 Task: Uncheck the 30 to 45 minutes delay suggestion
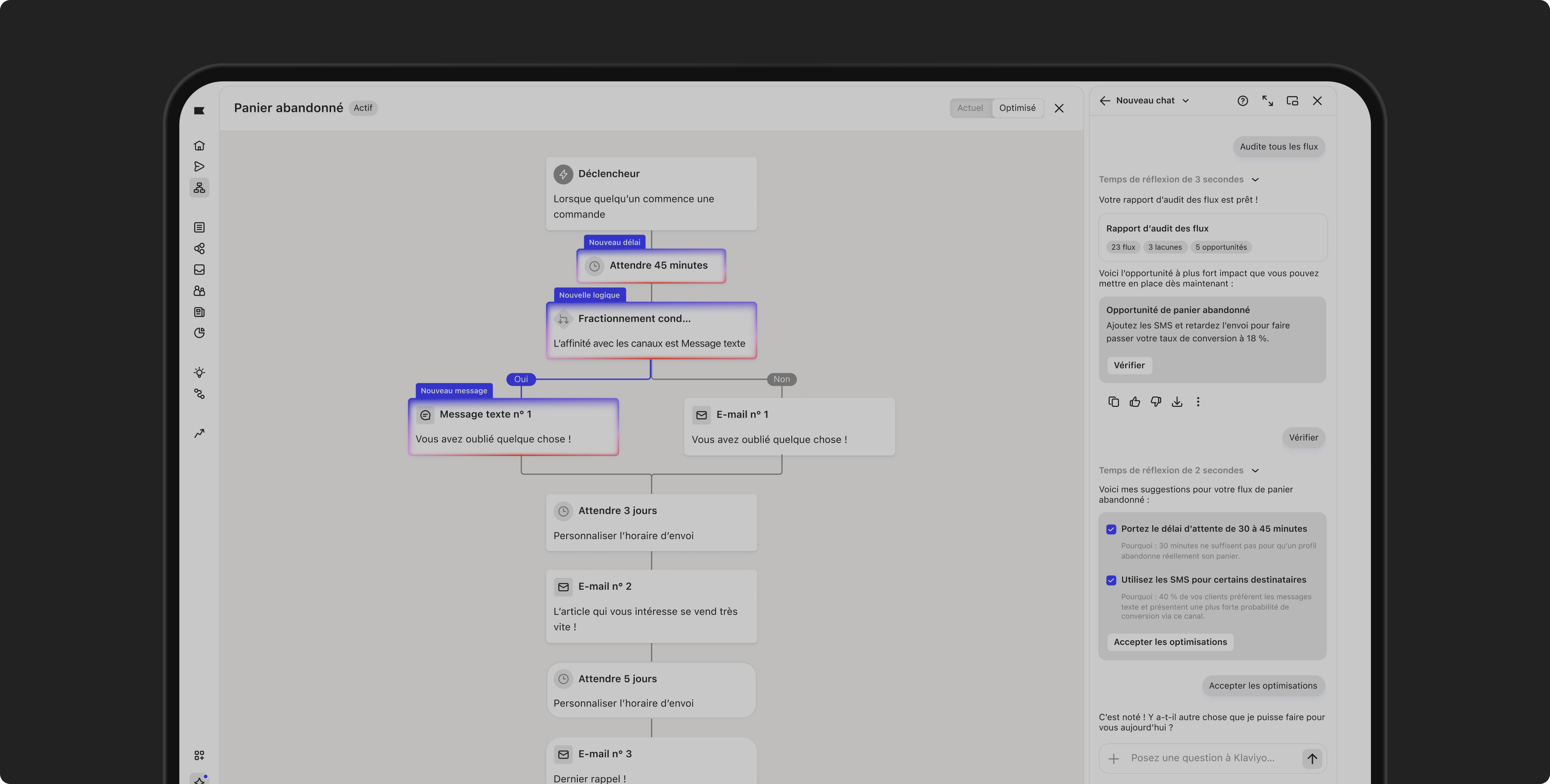coord(1111,530)
